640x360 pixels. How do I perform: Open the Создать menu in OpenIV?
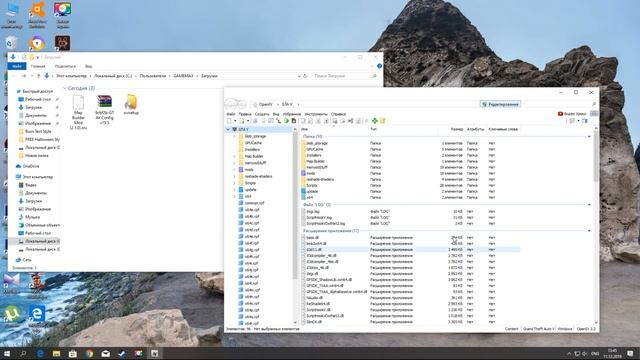coord(262,114)
